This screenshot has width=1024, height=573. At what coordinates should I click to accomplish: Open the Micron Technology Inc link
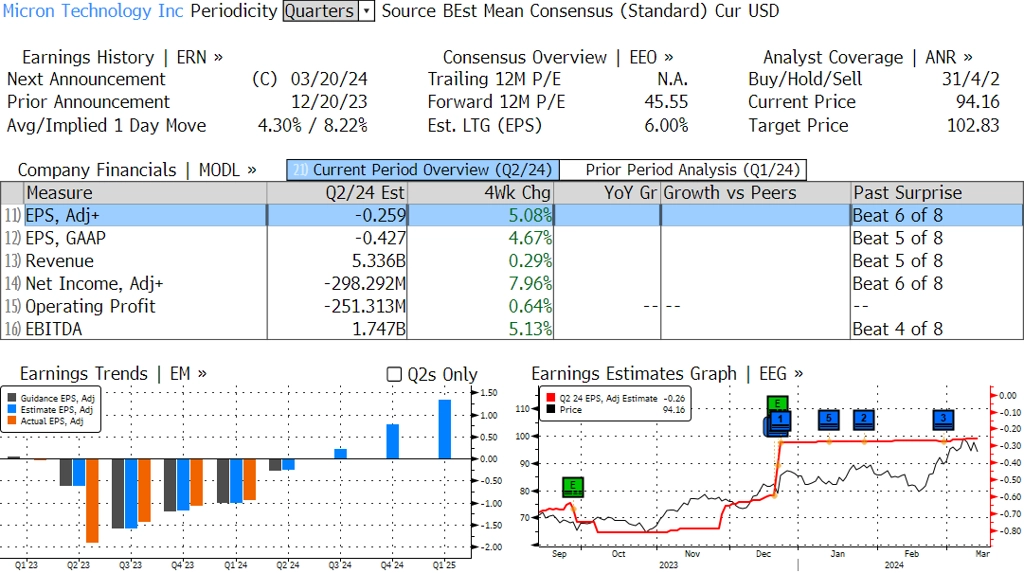93,11
